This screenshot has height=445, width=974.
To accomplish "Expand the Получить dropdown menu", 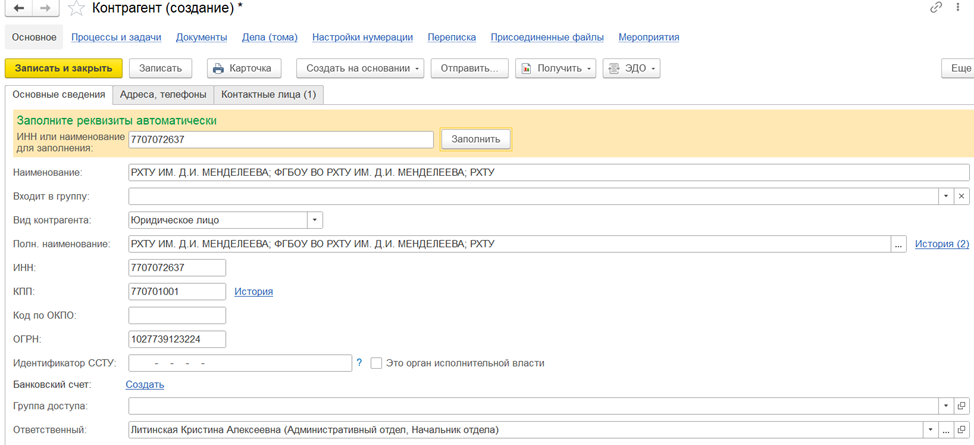I will 555,69.
